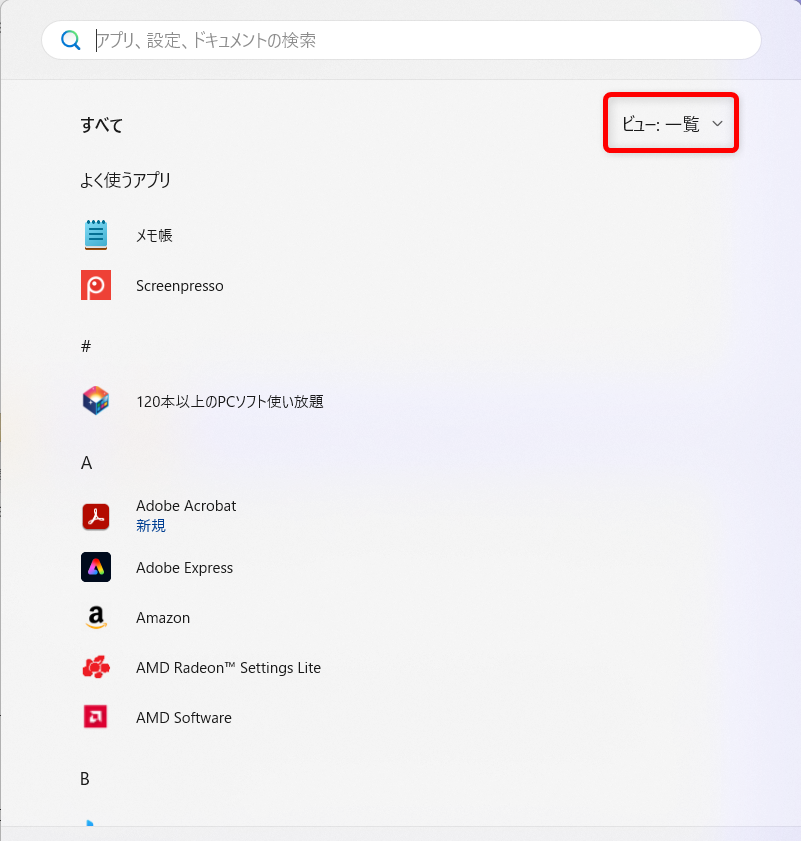This screenshot has height=841, width=801.
Task: Select the Adobe Express app name
Action: click(x=185, y=567)
